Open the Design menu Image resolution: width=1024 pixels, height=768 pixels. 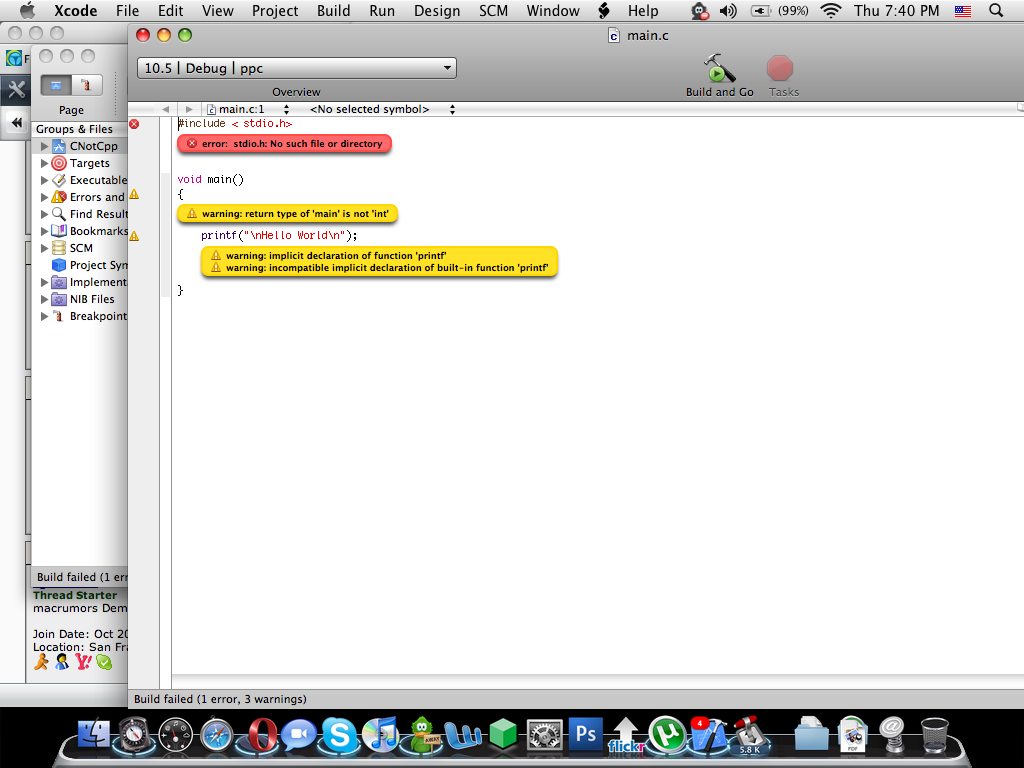click(437, 10)
